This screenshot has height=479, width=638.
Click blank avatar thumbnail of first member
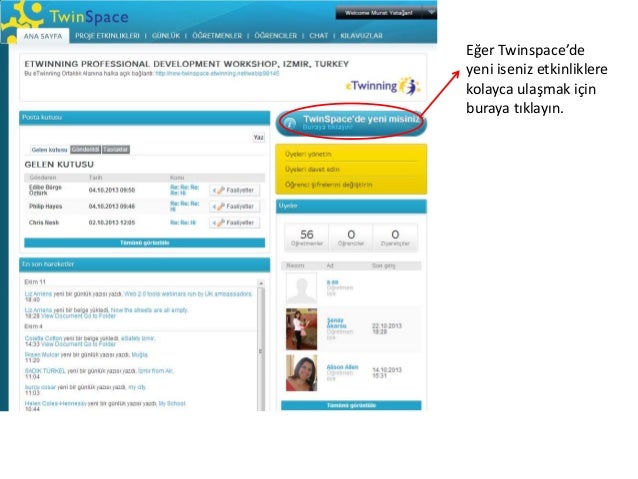coord(302,288)
